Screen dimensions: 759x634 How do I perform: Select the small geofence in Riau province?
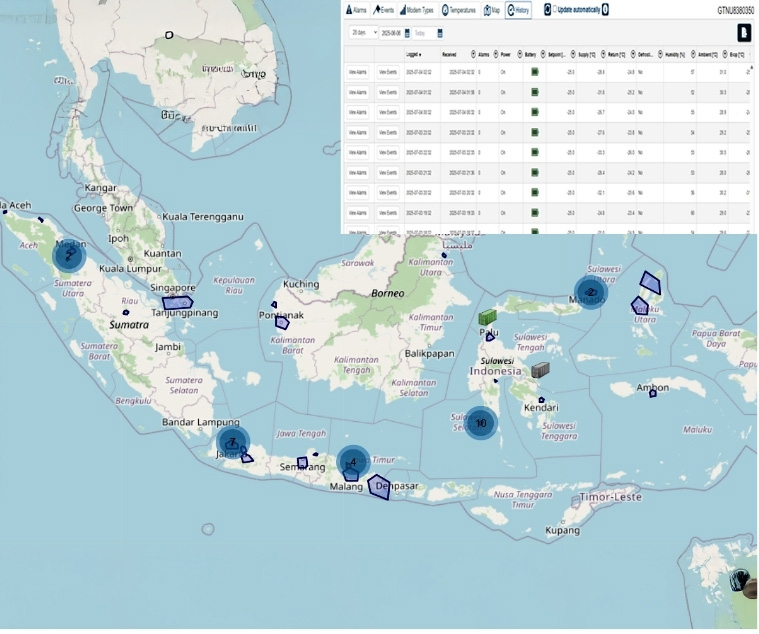pos(126,313)
